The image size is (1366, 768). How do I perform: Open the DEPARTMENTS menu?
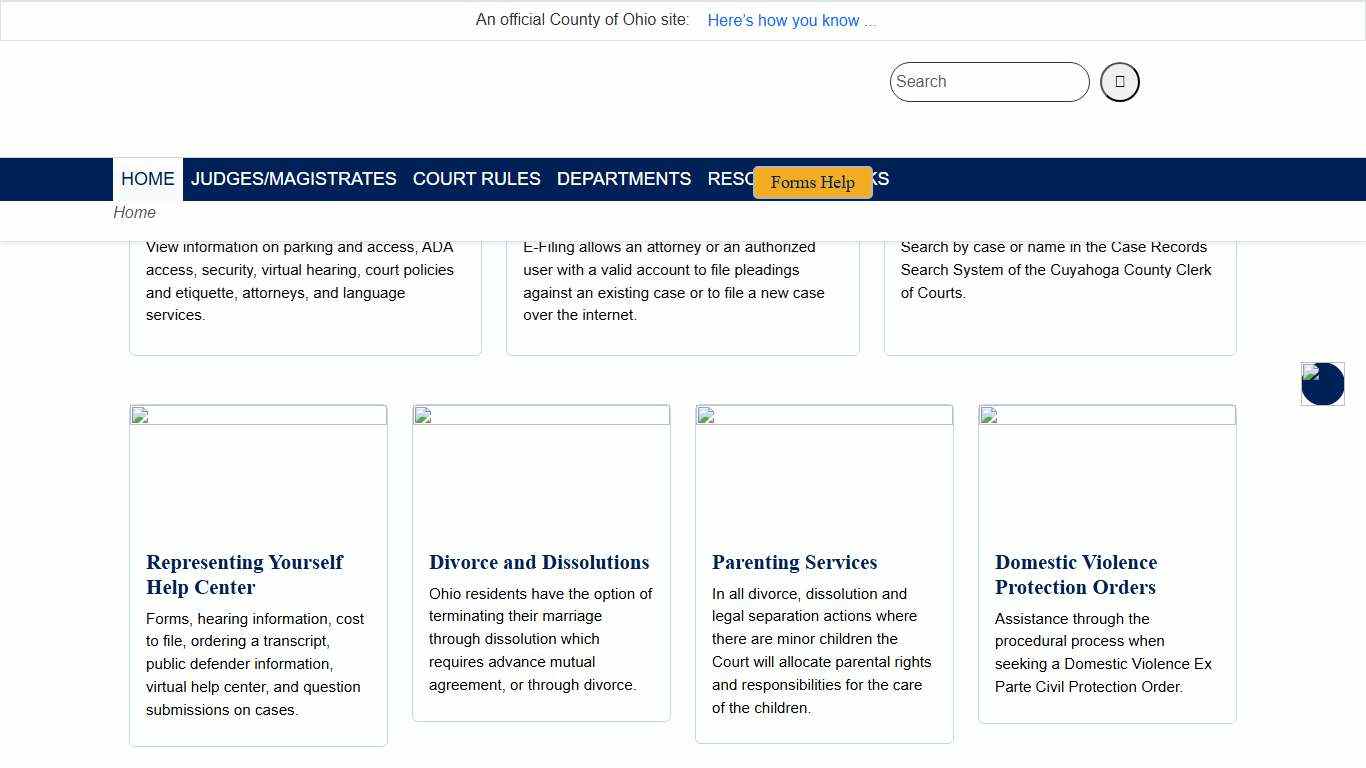coord(623,179)
